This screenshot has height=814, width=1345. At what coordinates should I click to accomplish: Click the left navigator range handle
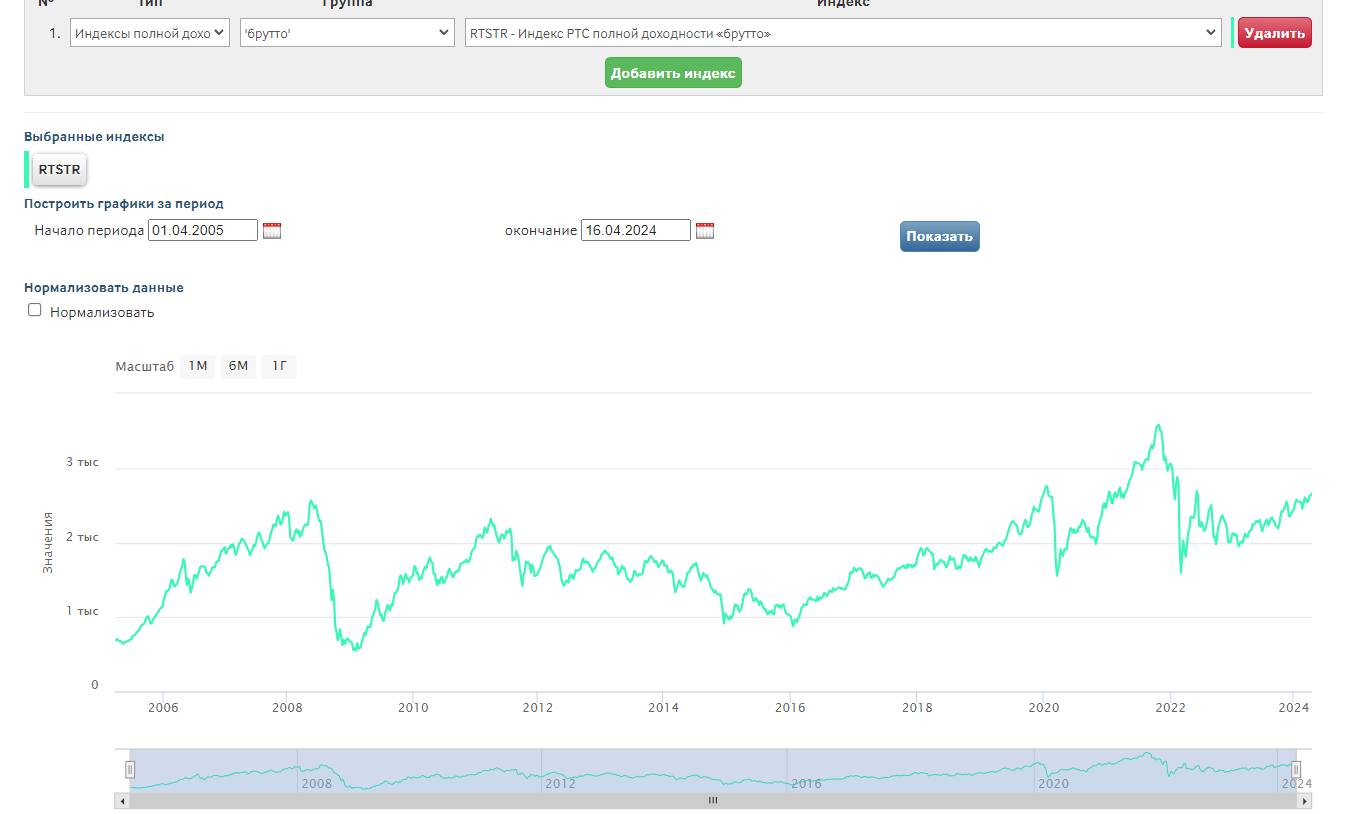coord(130,769)
